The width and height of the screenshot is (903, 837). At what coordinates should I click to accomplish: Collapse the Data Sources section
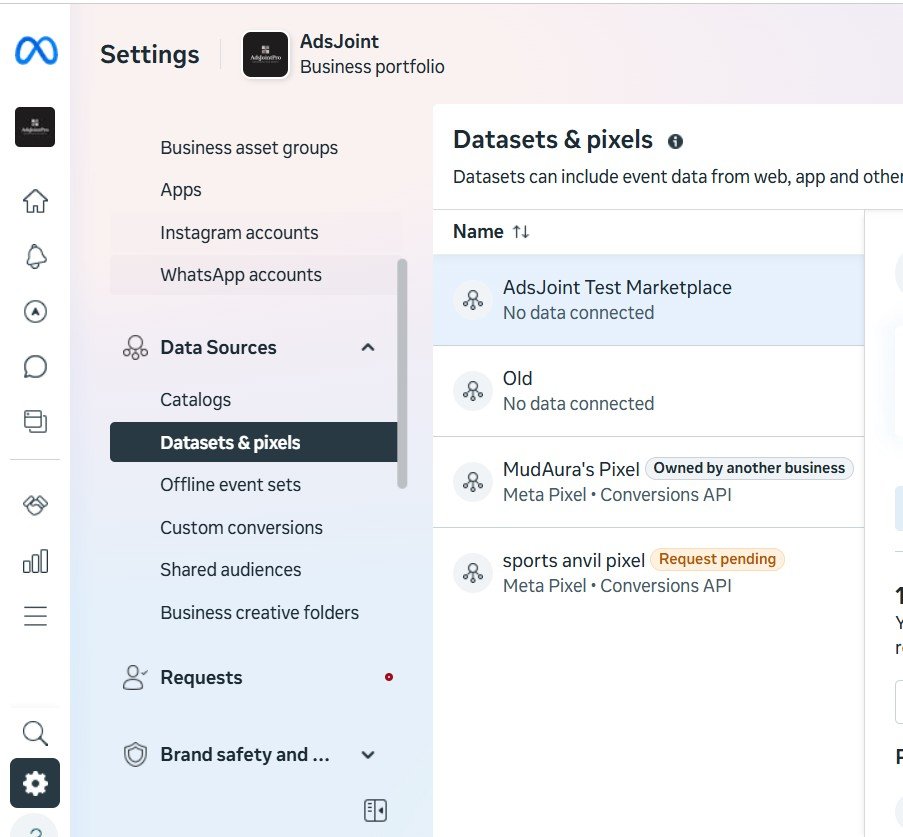[x=368, y=347]
